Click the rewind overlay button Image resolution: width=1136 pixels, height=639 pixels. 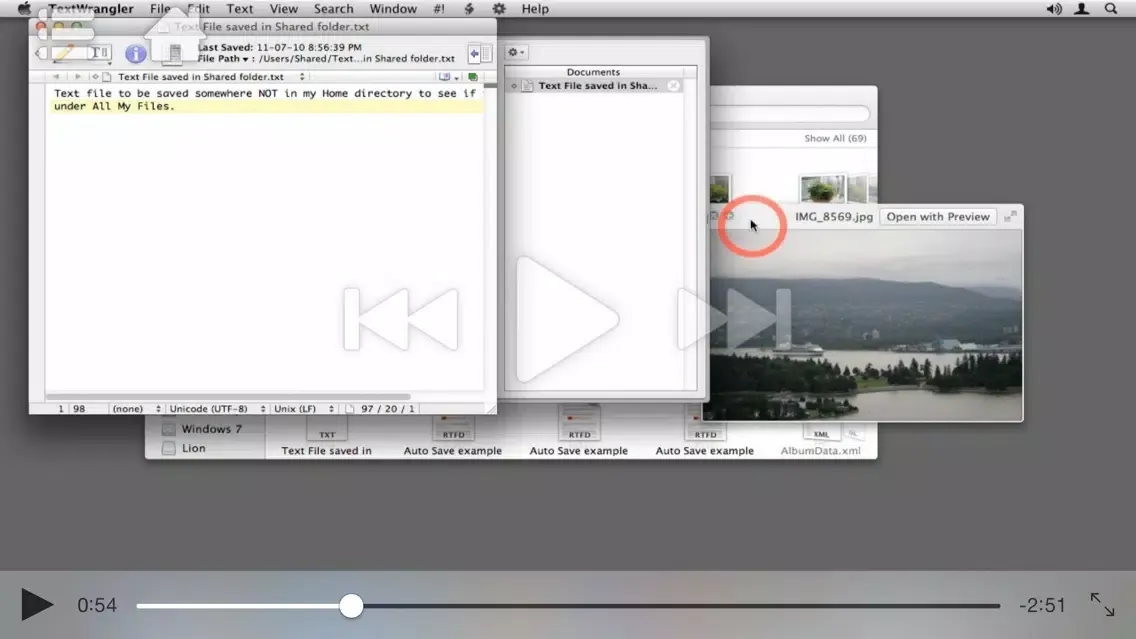click(x=401, y=319)
